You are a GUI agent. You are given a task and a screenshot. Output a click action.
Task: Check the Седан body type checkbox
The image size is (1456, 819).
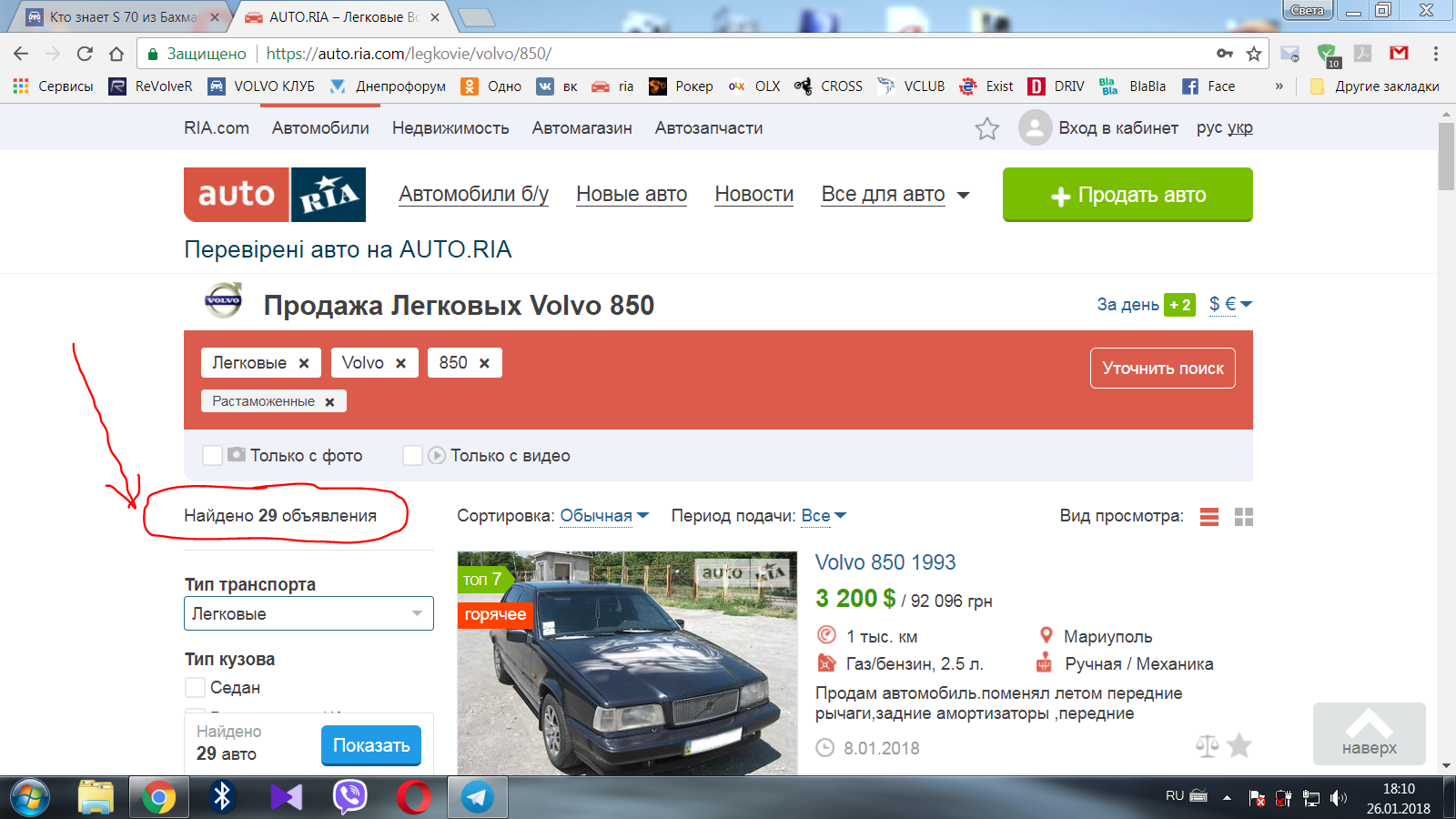point(195,688)
